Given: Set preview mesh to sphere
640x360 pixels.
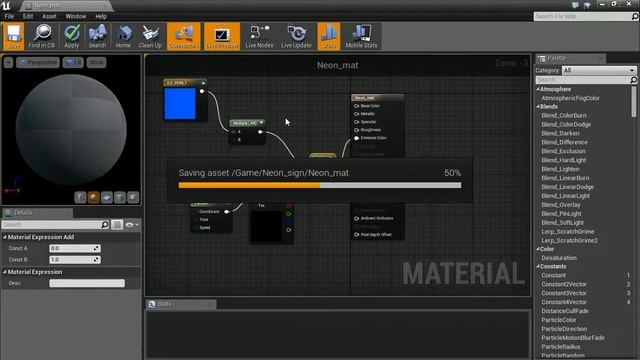Looking at the screenshot, I should pos(93,198).
